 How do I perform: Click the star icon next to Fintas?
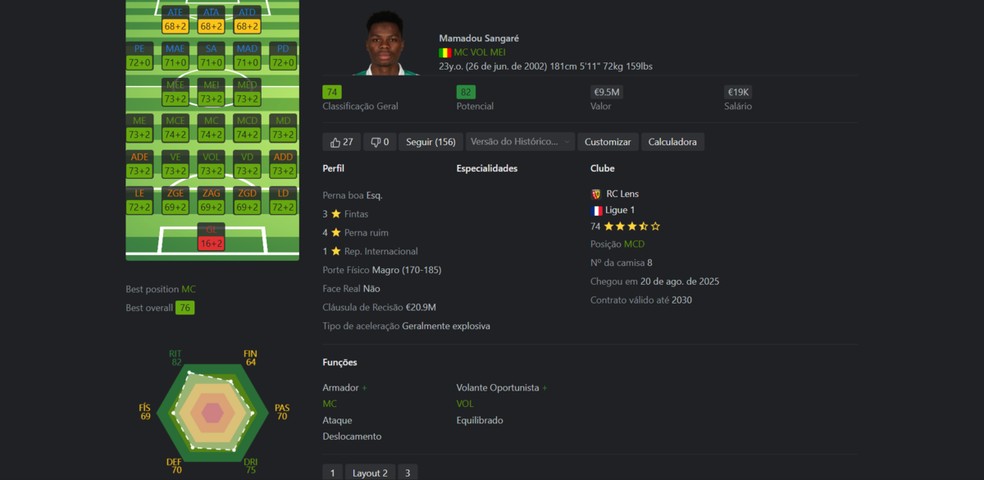336,214
